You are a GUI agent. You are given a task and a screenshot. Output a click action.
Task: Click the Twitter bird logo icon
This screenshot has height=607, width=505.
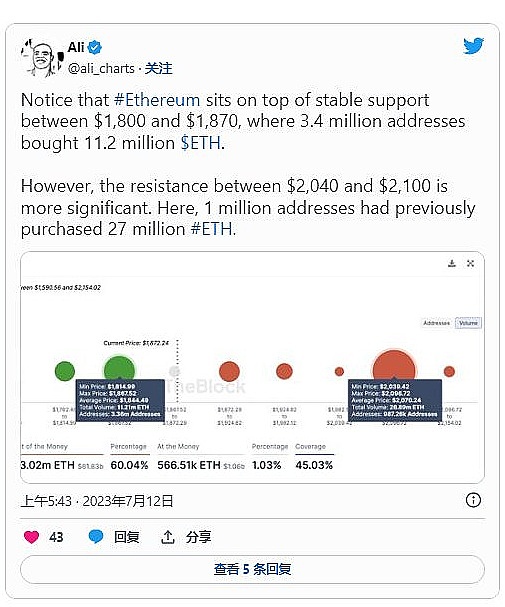(x=473, y=46)
